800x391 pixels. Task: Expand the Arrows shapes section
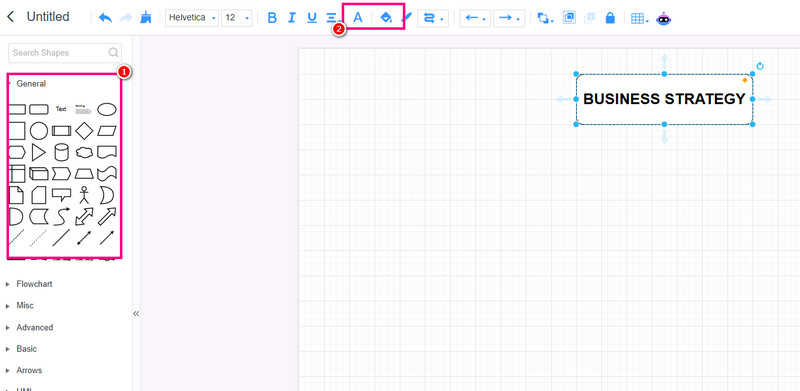tap(29, 370)
